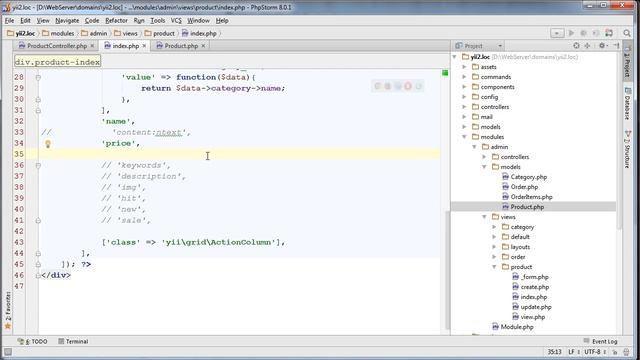640x360 pixels.
Task: Close the ProductController.php tab
Action: point(92,46)
